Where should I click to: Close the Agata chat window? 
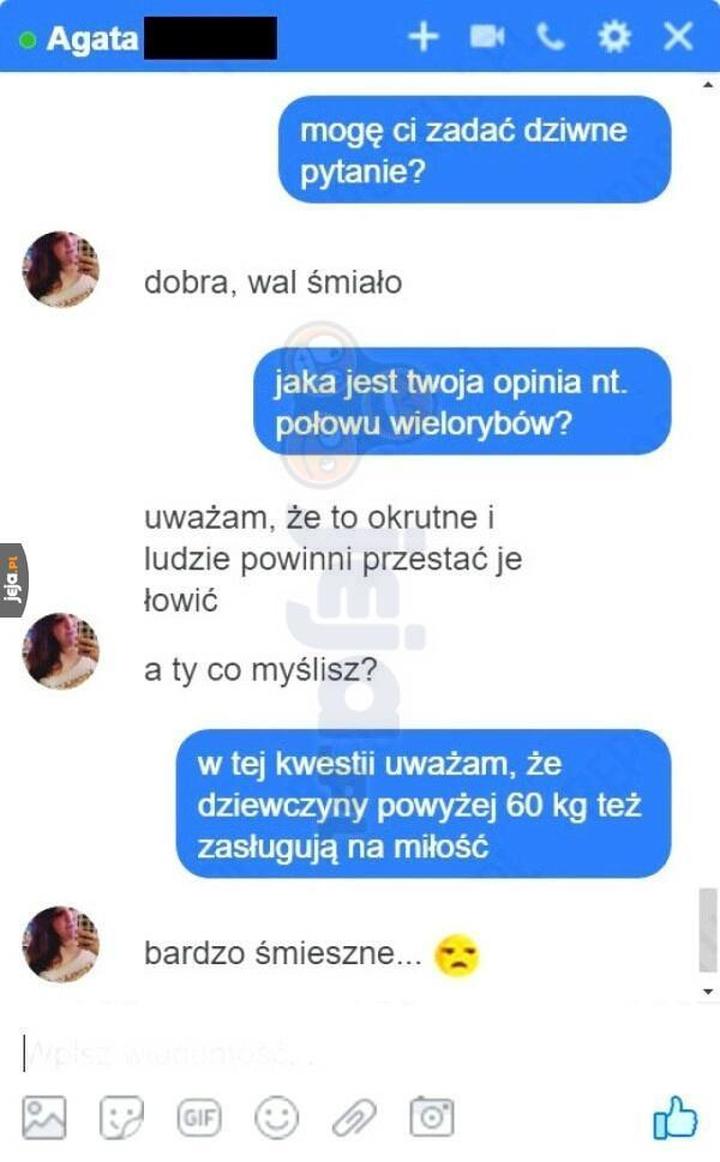pyautogui.click(x=678, y=36)
